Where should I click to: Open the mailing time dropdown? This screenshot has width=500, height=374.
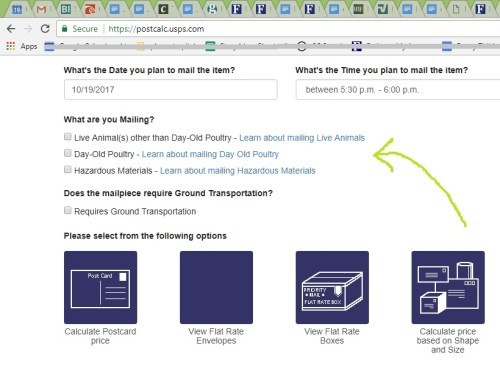(x=398, y=90)
